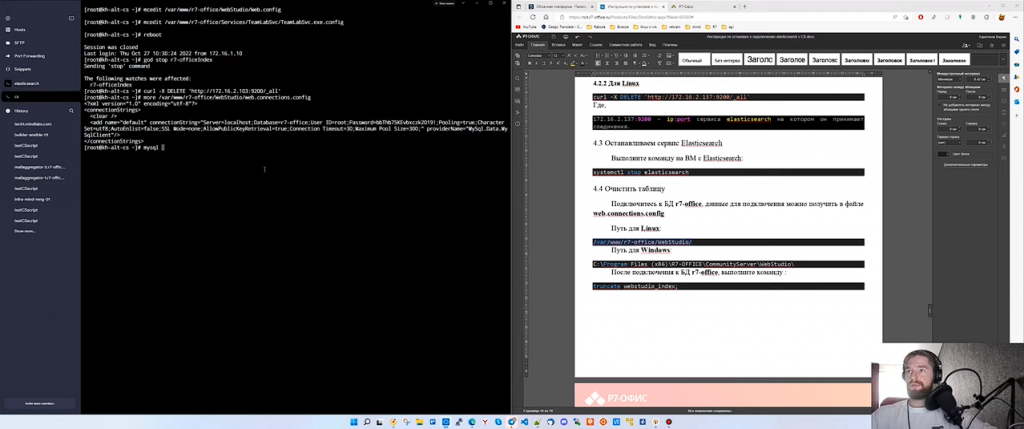Open a new browser tab
This screenshot has width=1024, height=429.
[x=744, y=6]
